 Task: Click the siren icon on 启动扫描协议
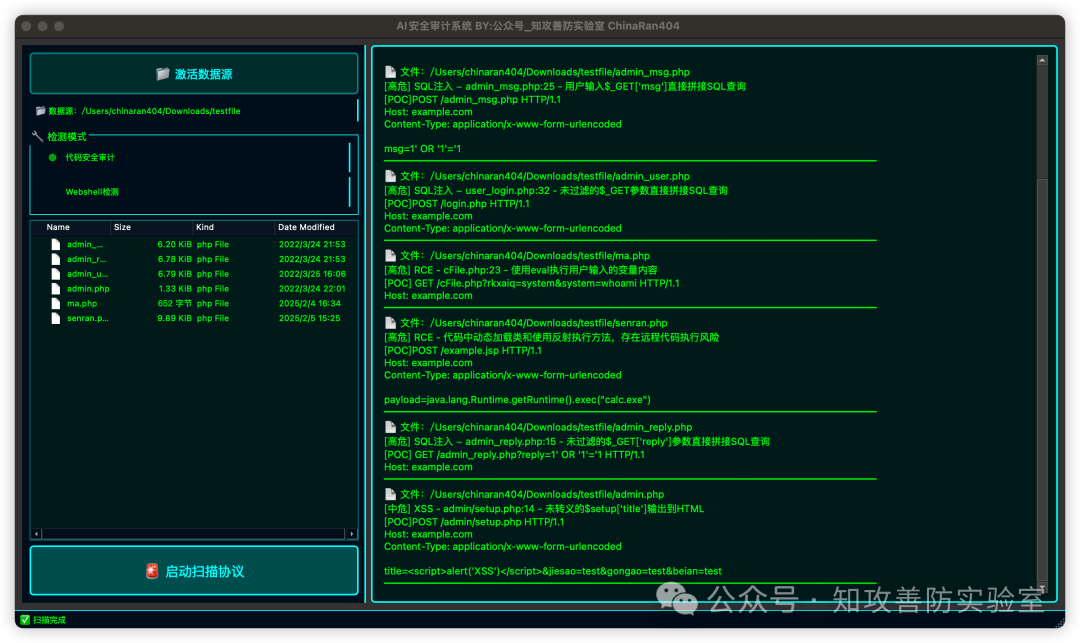click(152, 571)
